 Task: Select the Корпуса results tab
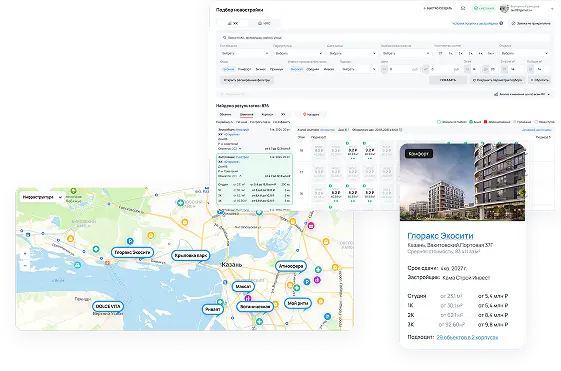pyautogui.click(x=267, y=114)
